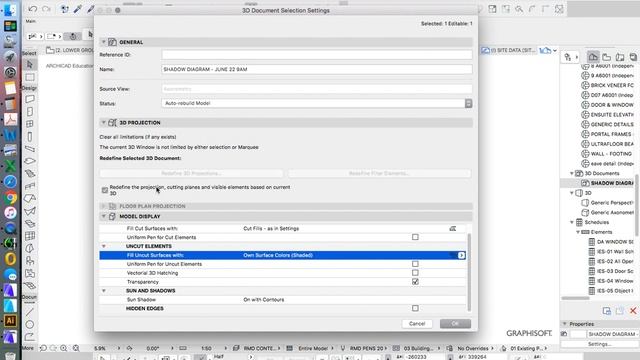
Task: Expand the FLOOR PLAN PROJECTION panel
Action: (x=104, y=206)
